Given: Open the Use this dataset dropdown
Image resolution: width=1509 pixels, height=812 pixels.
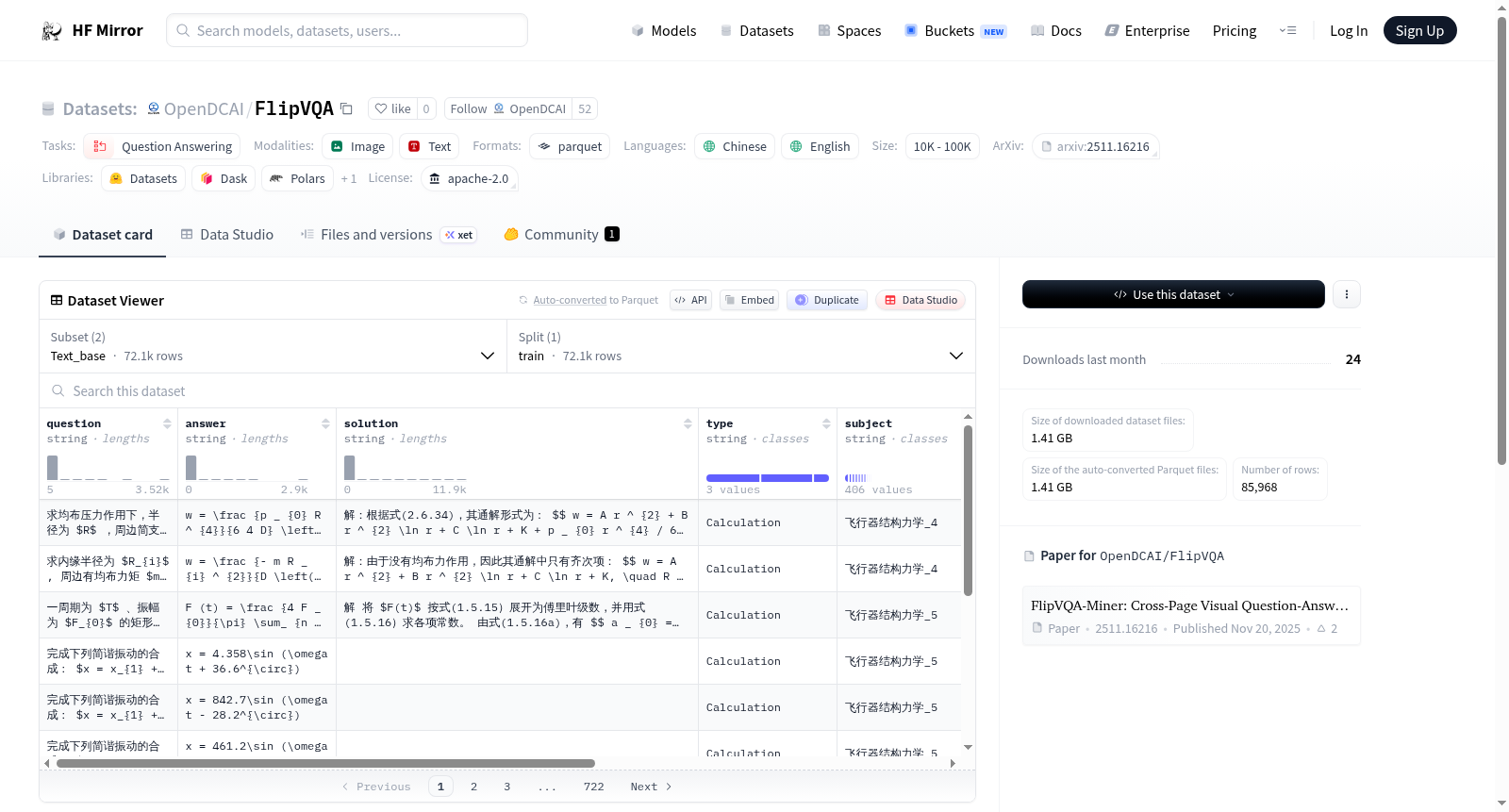Looking at the screenshot, I should pyautogui.click(x=1173, y=294).
